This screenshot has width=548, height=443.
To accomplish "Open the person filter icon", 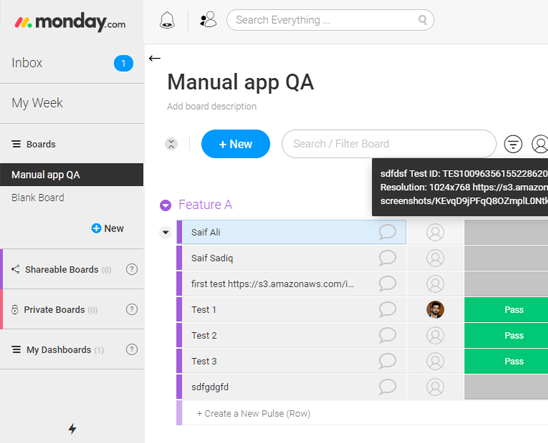I will [x=540, y=144].
